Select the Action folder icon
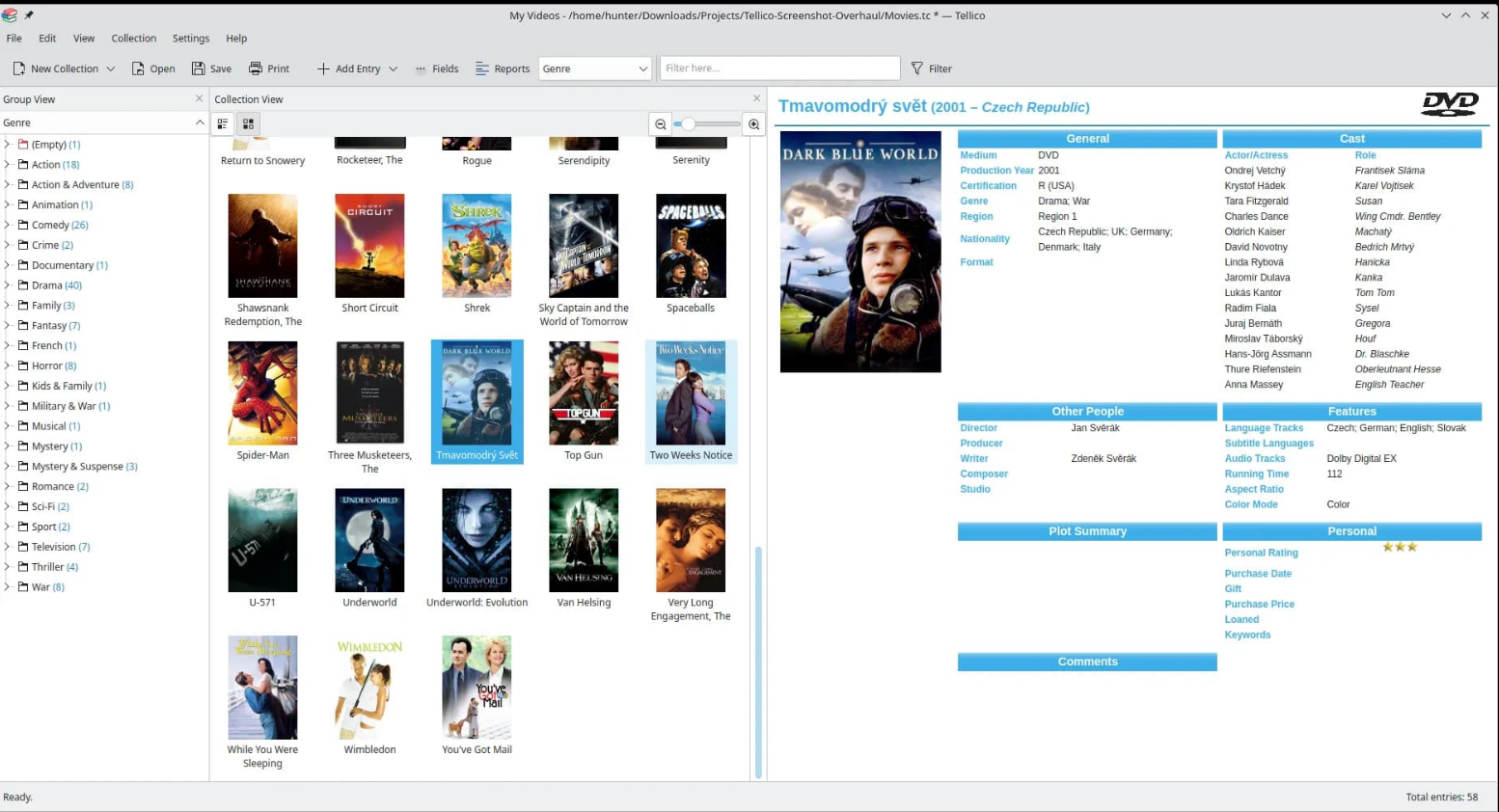Image resolution: width=1499 pixels, height=812 pixels. pyautogui.click(x=23, y=164)
